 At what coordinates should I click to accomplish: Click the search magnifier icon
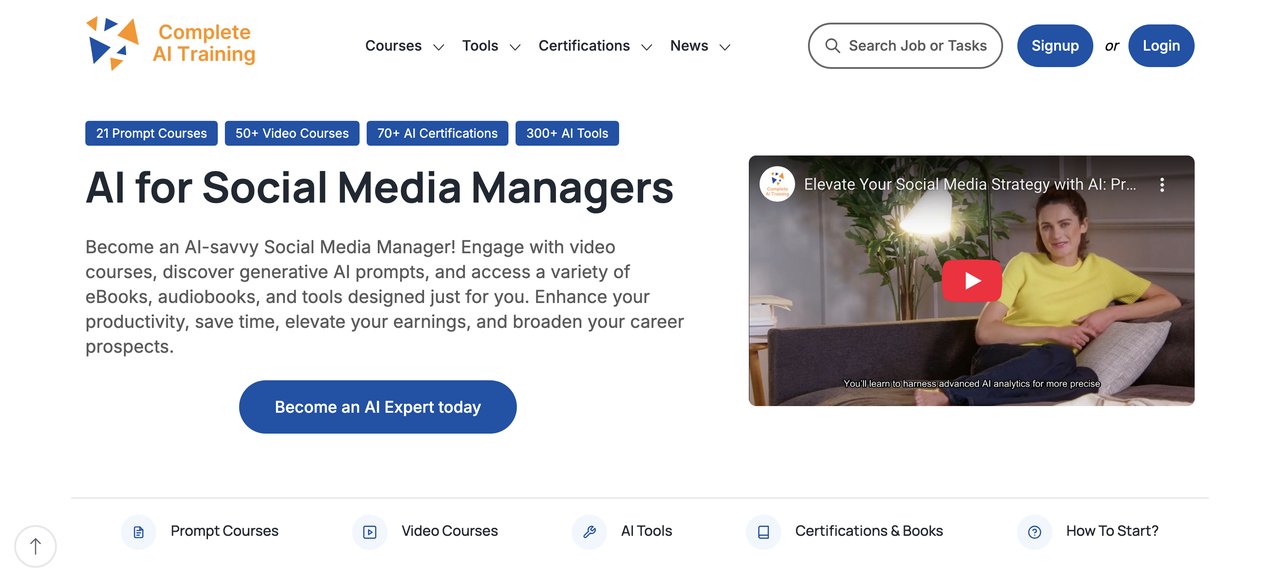(832, 45)
